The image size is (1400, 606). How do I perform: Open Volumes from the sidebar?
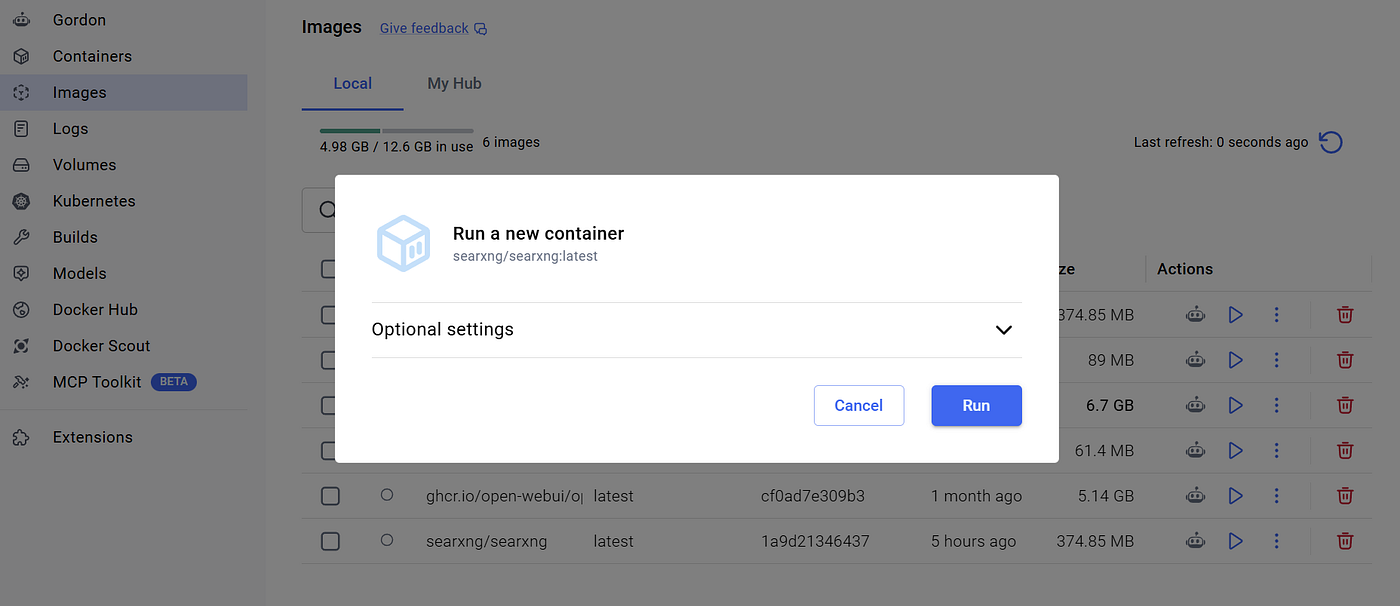click(x=84, y=164)
